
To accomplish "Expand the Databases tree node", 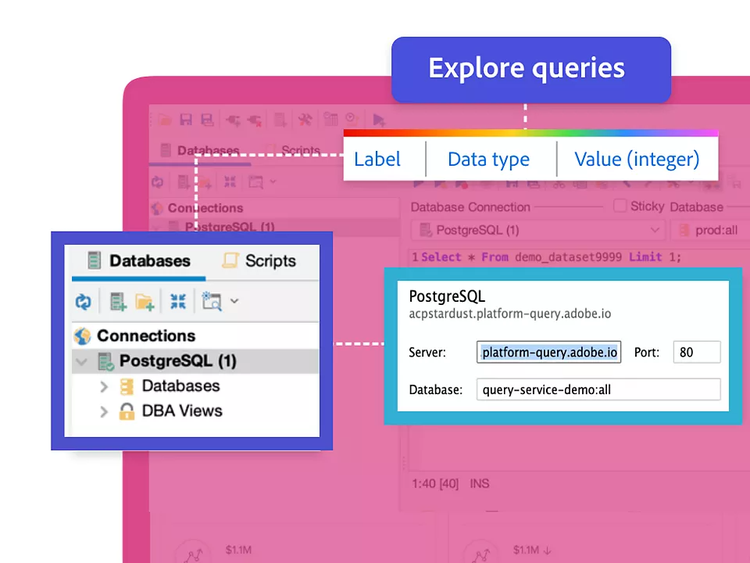I will [x=104, y=386].
